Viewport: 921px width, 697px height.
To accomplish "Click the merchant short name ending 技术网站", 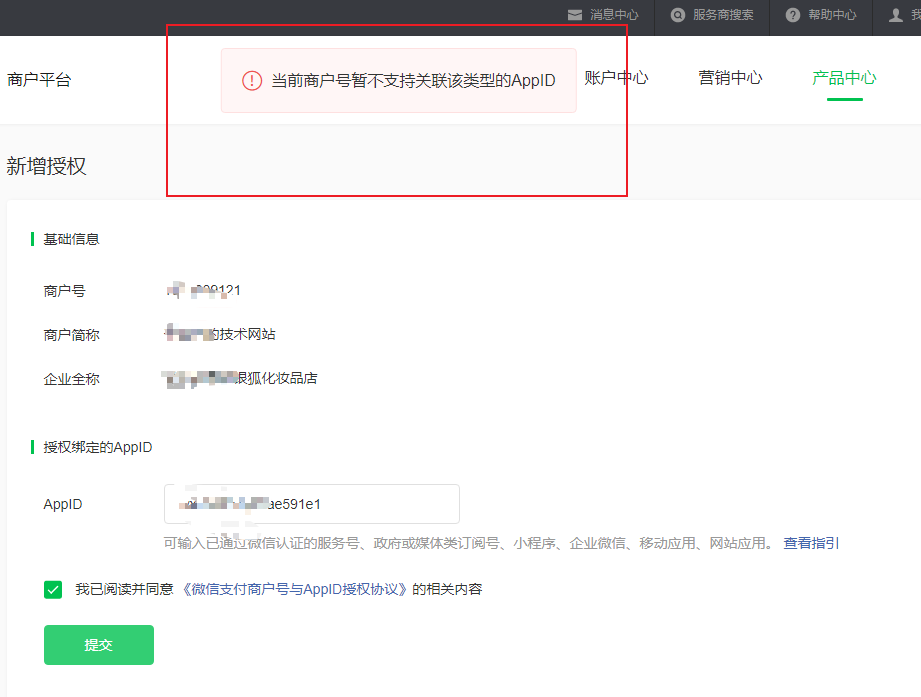I will tap(220, 334).
